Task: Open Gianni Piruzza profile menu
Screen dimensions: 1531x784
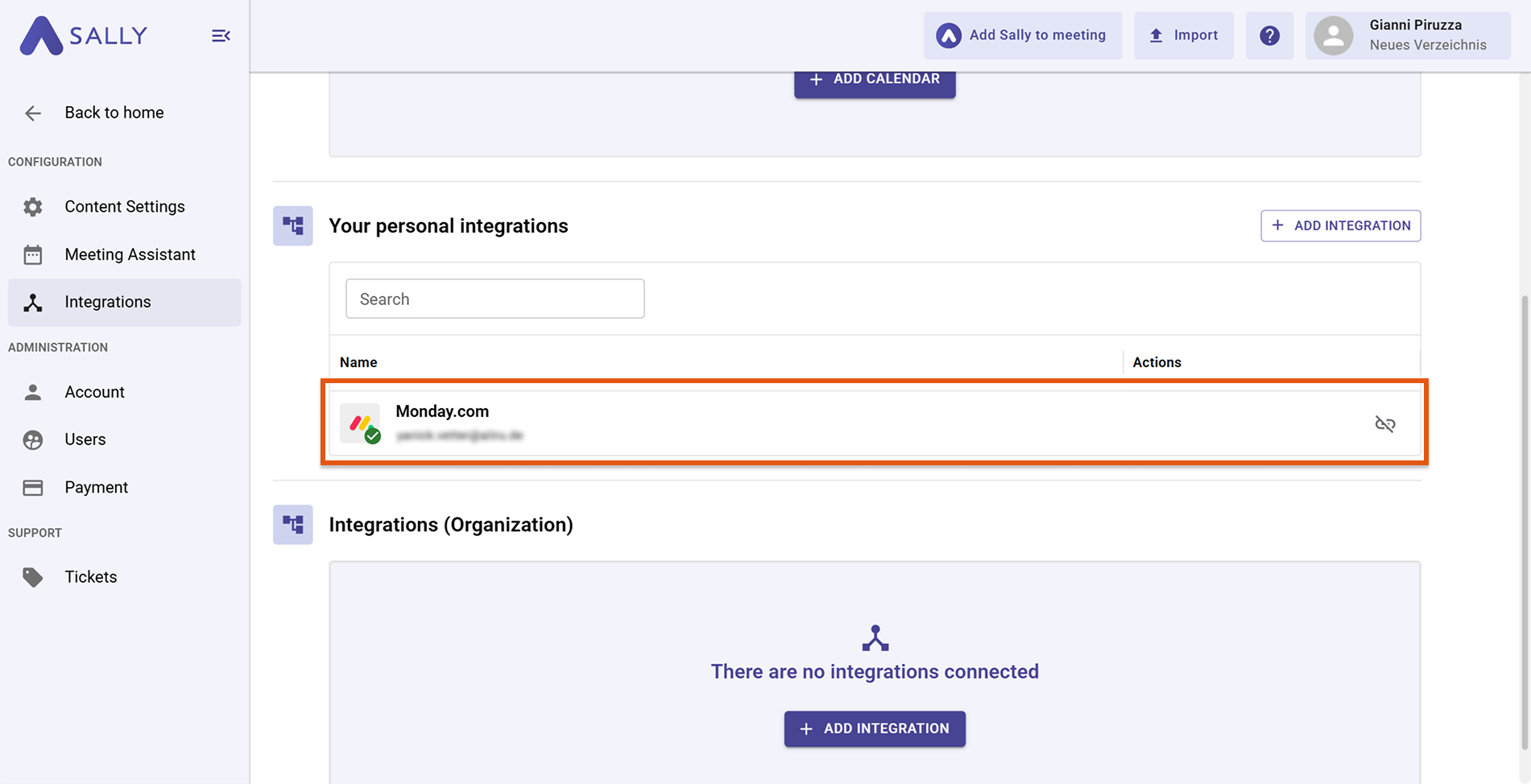Action: click(1407, 35)
